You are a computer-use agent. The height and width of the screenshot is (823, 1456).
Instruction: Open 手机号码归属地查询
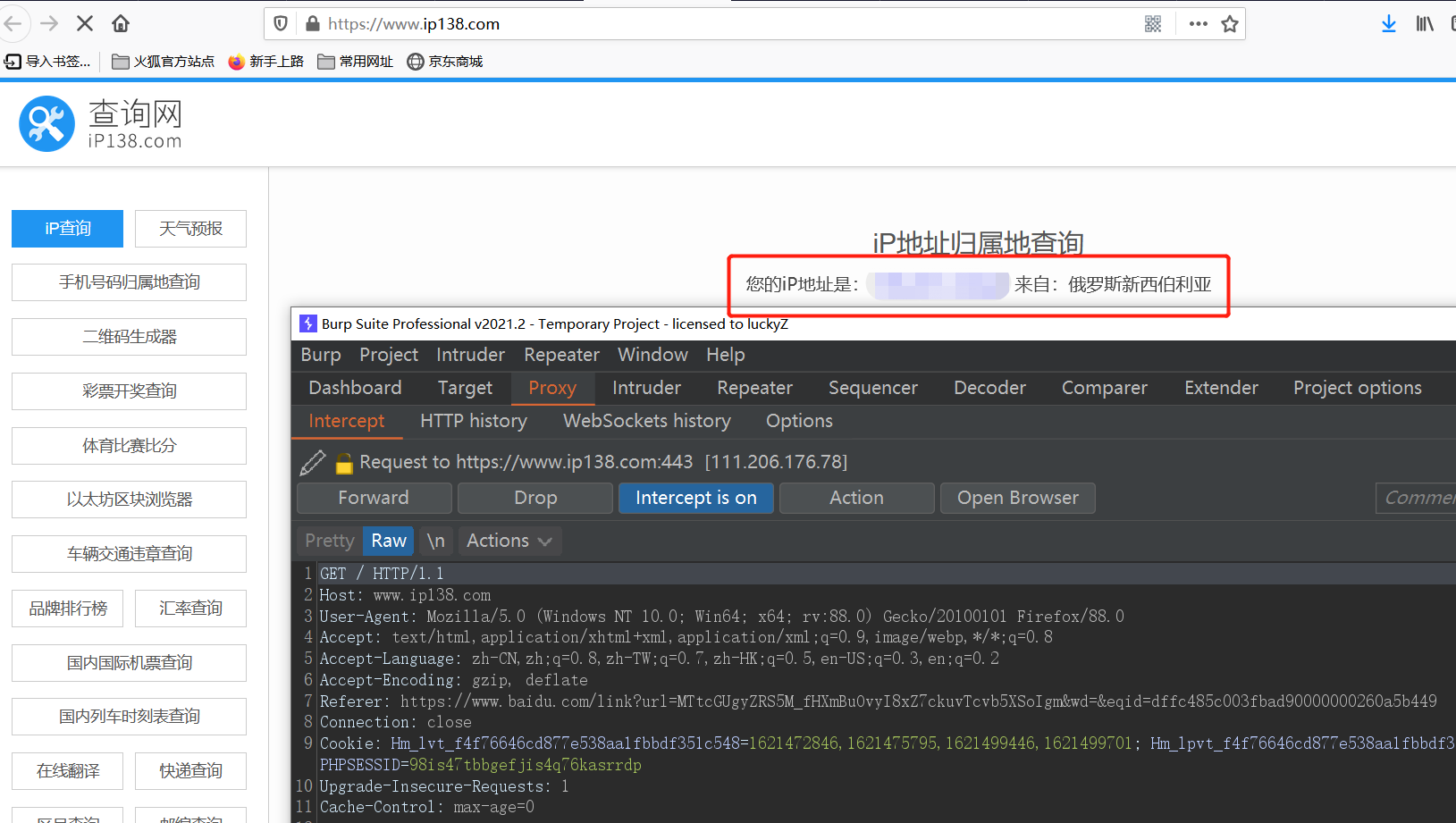[x=130, y=282]
